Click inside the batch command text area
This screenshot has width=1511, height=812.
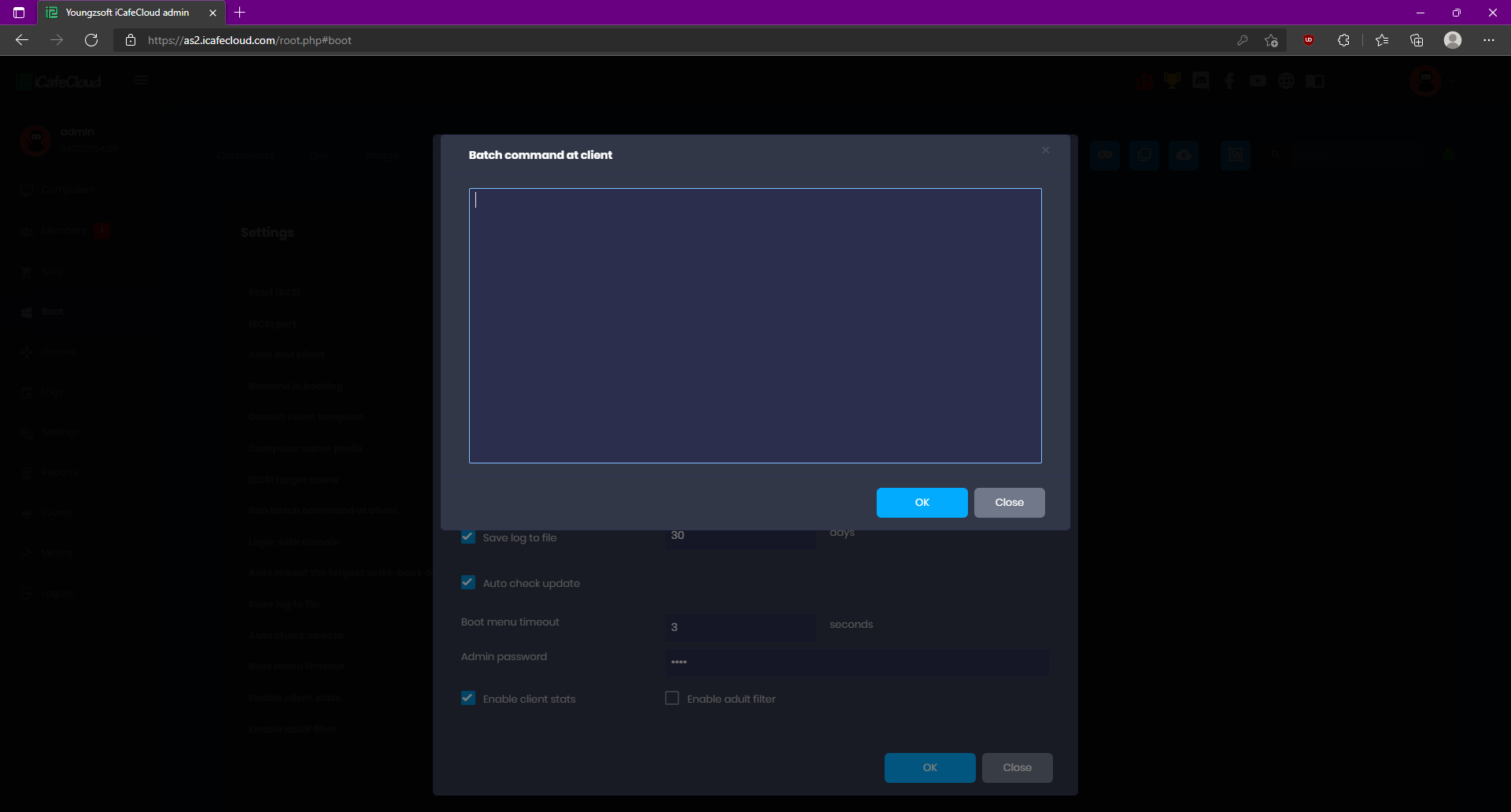pyautogui.click(x=755, y=325)
